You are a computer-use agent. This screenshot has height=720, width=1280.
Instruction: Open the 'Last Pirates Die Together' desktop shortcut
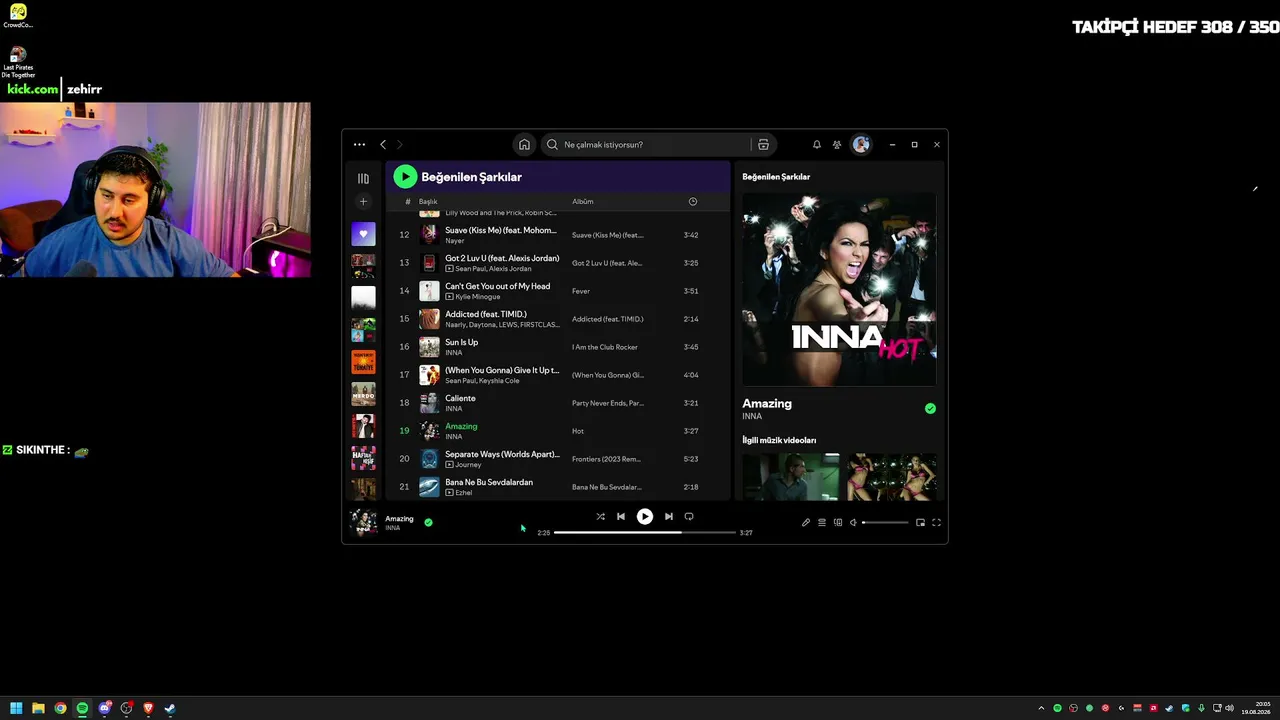[x=18, y=62]
